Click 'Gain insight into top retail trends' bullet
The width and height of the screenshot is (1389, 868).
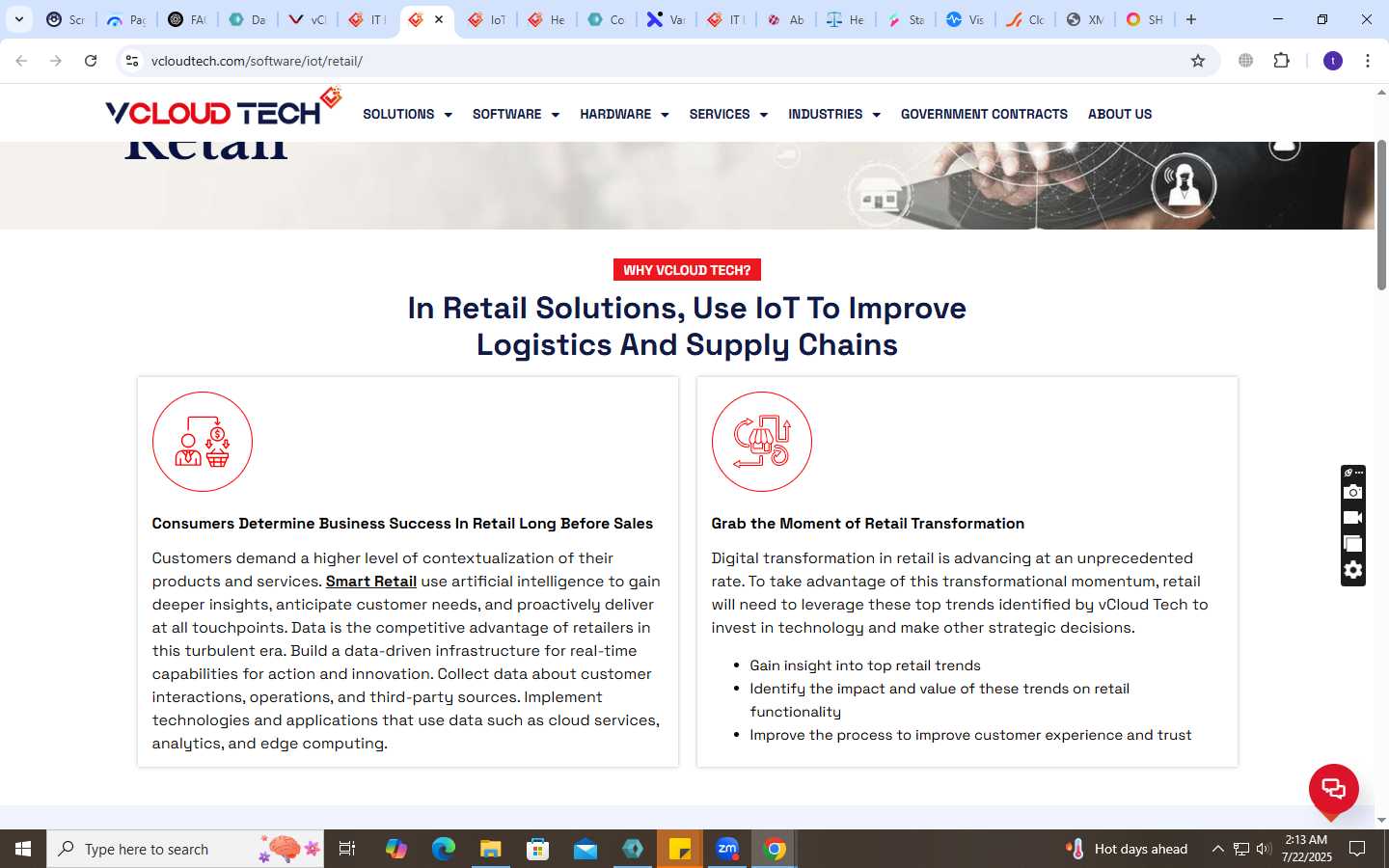coord(865,665)
